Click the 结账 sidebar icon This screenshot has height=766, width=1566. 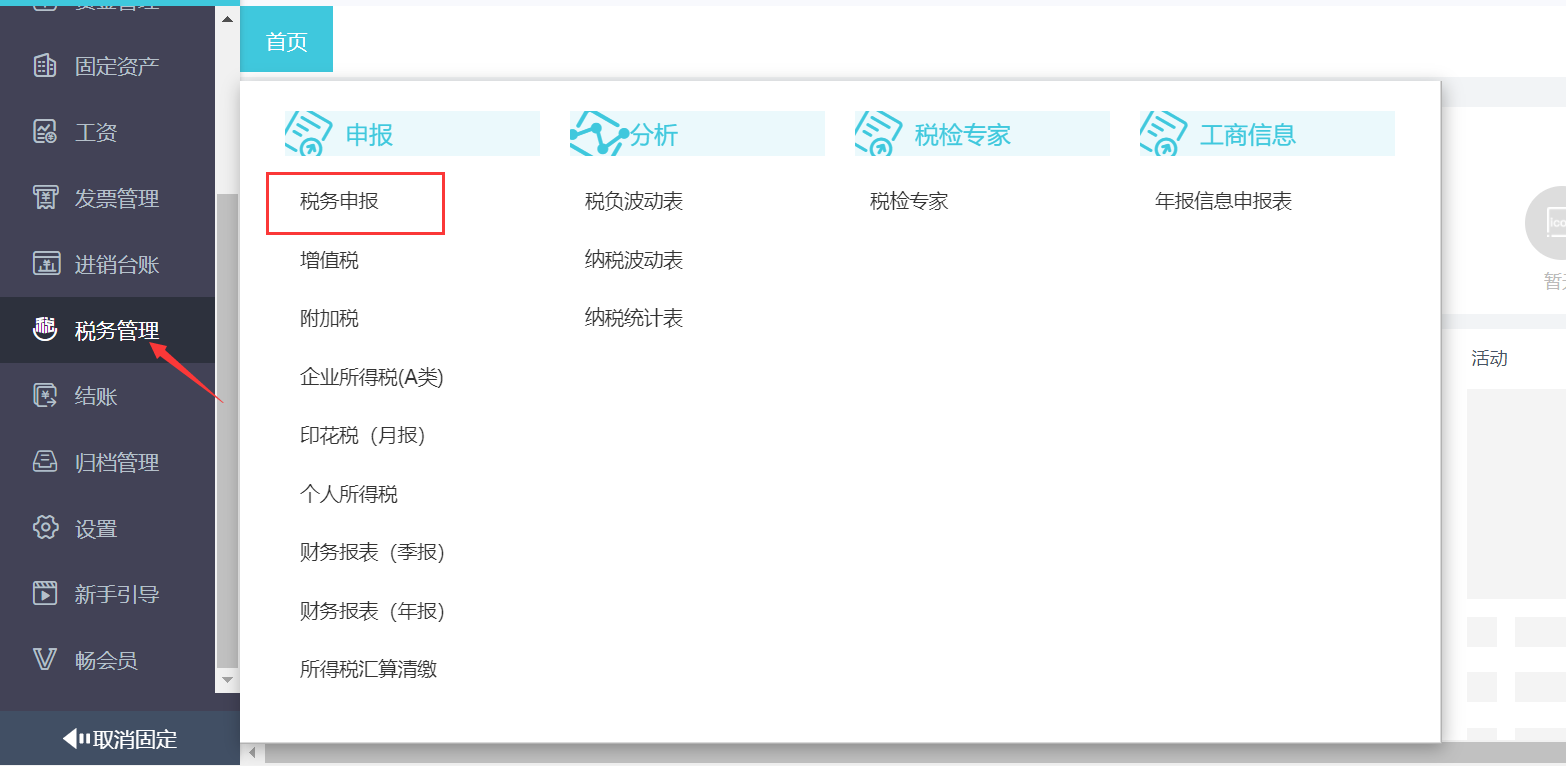(45, 396)
